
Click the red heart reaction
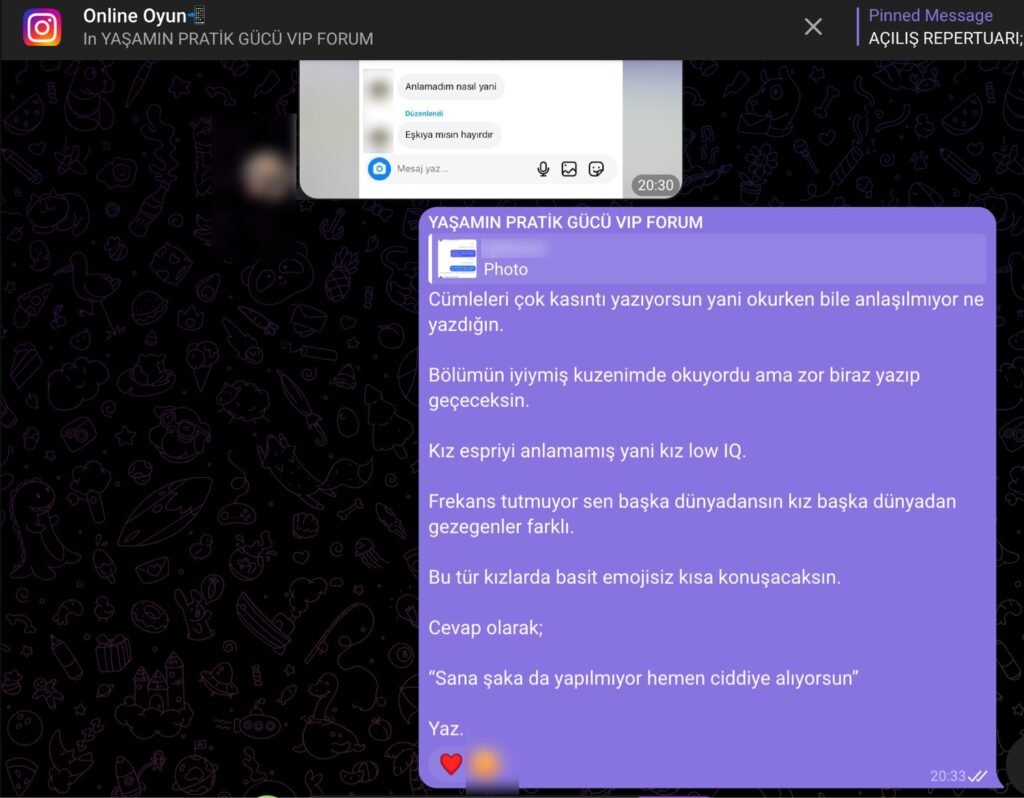451,763
